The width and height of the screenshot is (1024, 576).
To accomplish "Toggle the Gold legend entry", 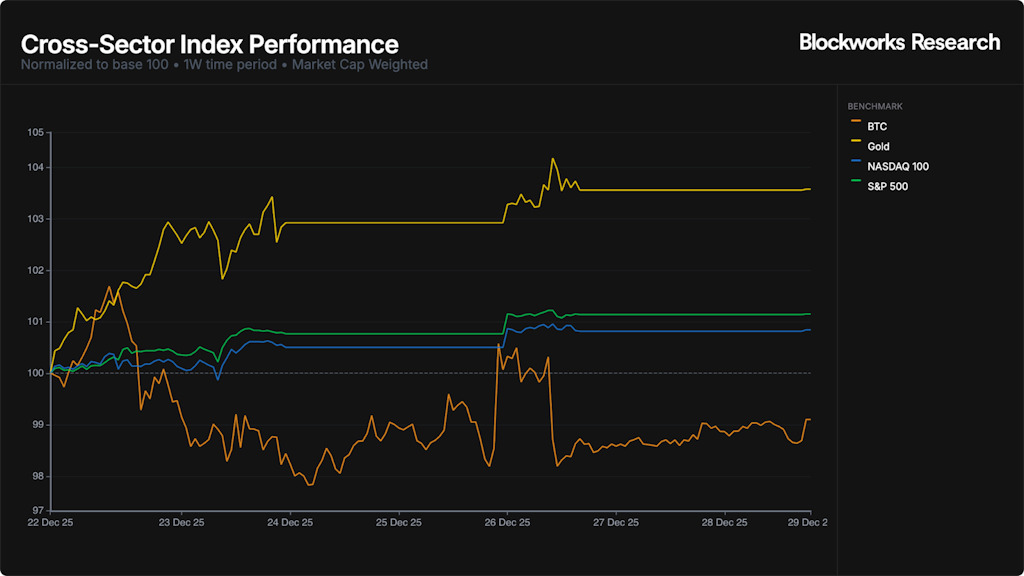I will pos(878,147).
